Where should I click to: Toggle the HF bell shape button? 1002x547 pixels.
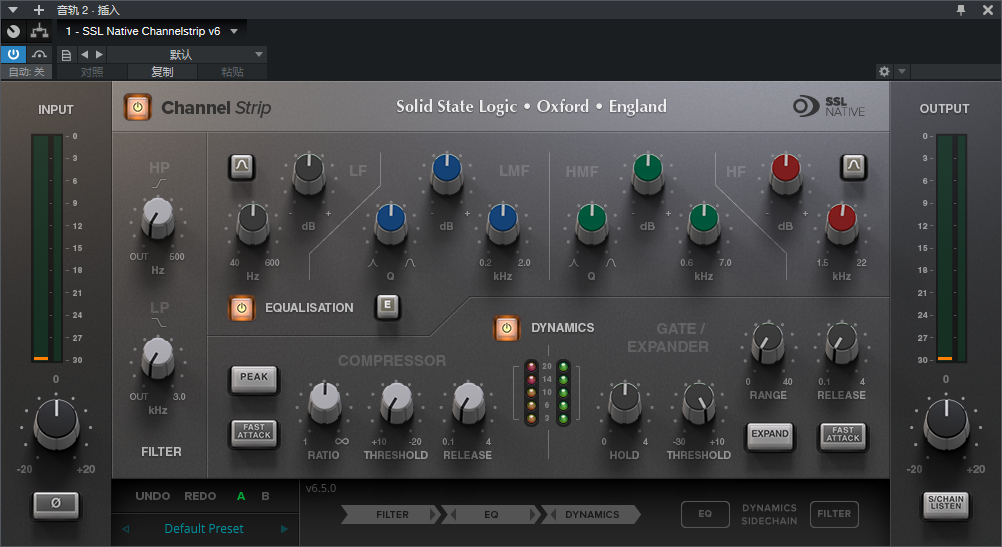click(x=854, y=167)
